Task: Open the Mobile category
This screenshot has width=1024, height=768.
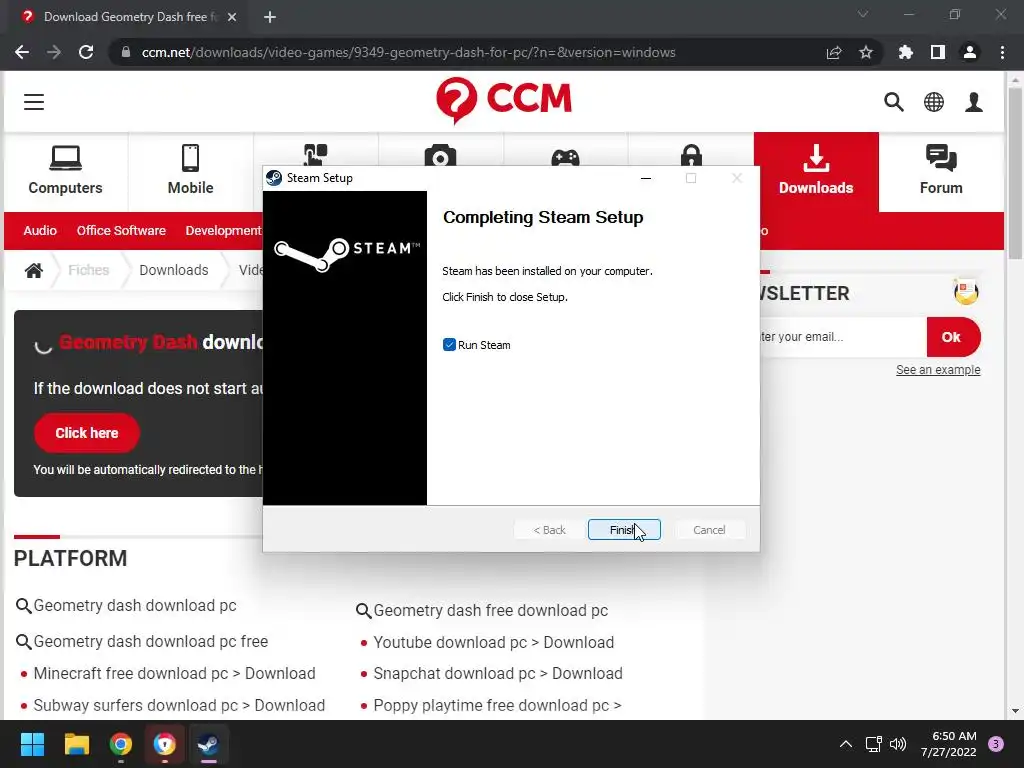Action: 190,171
